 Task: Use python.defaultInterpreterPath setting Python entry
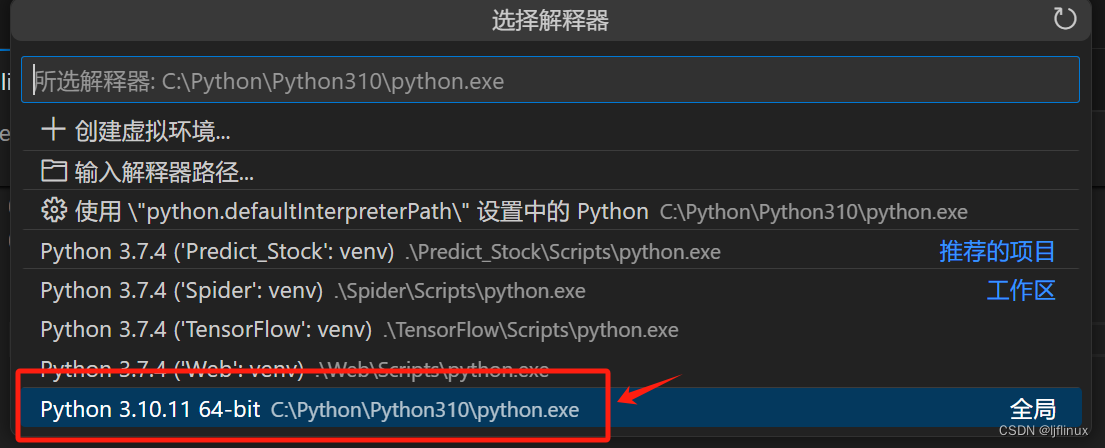[x=550, y=210]
